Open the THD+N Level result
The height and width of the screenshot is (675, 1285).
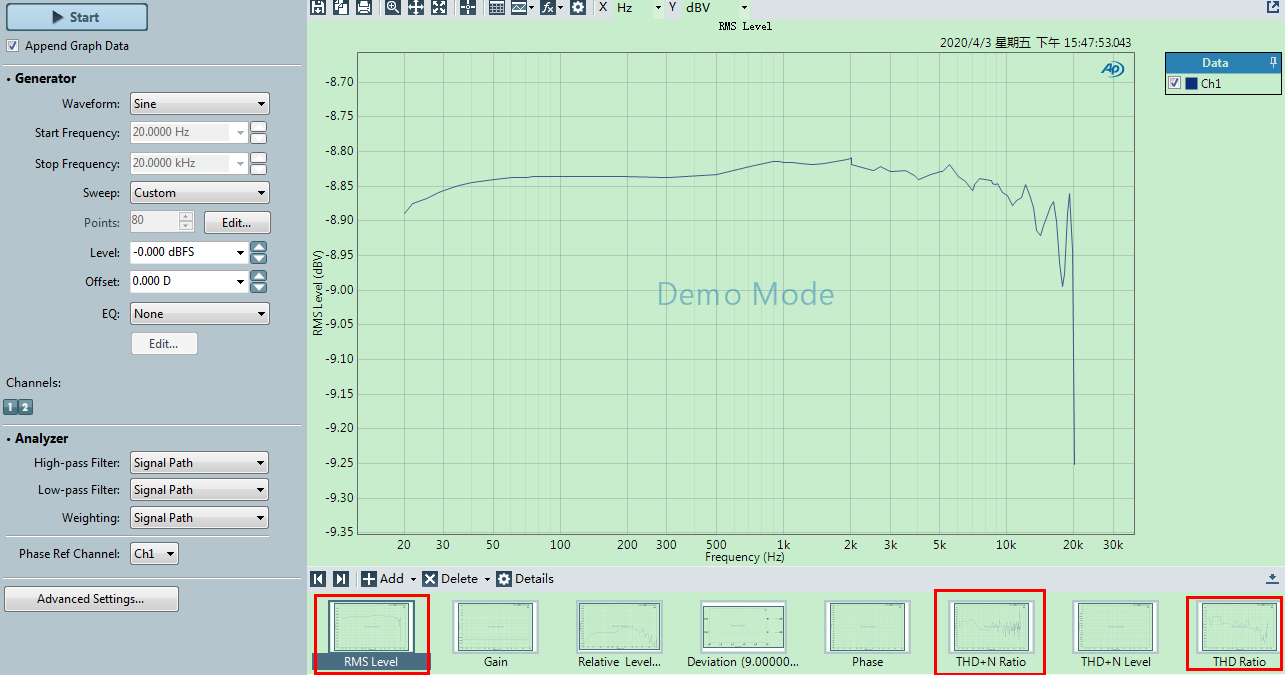click(1115, 634)
